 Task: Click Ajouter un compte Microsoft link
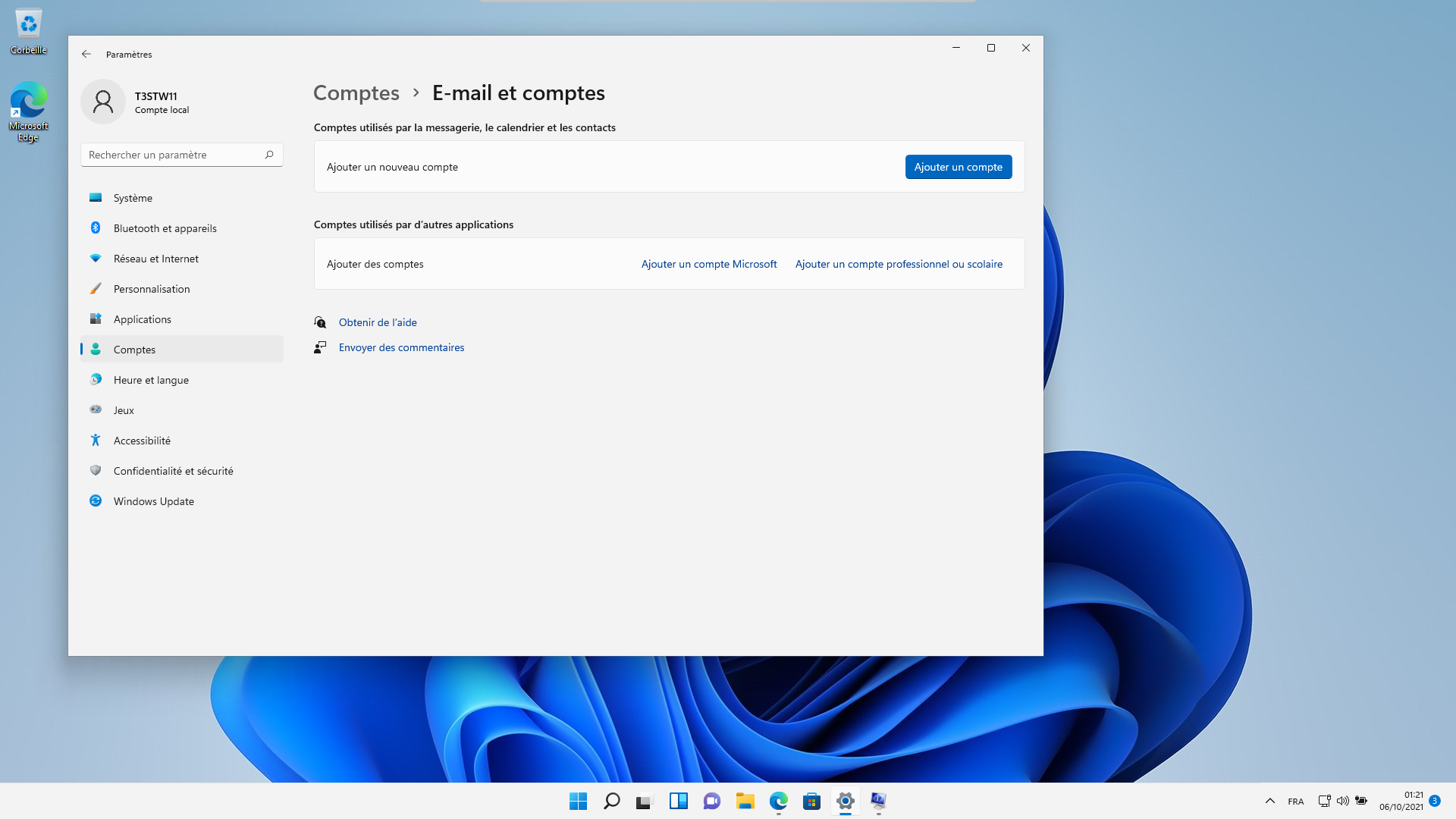(x=708, y=264)
